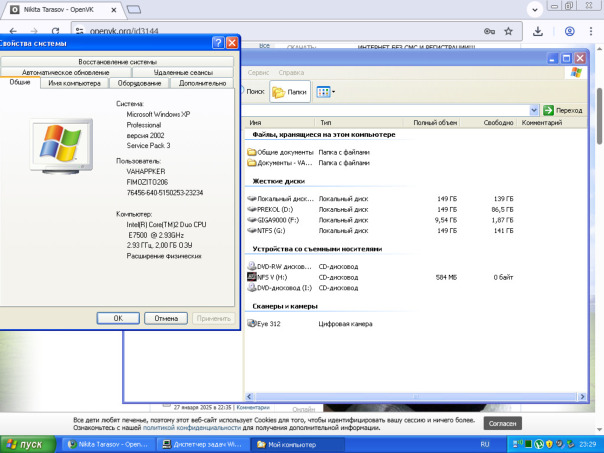Switch to the Оборудование tab
The image size is (604, 453).
139,83
